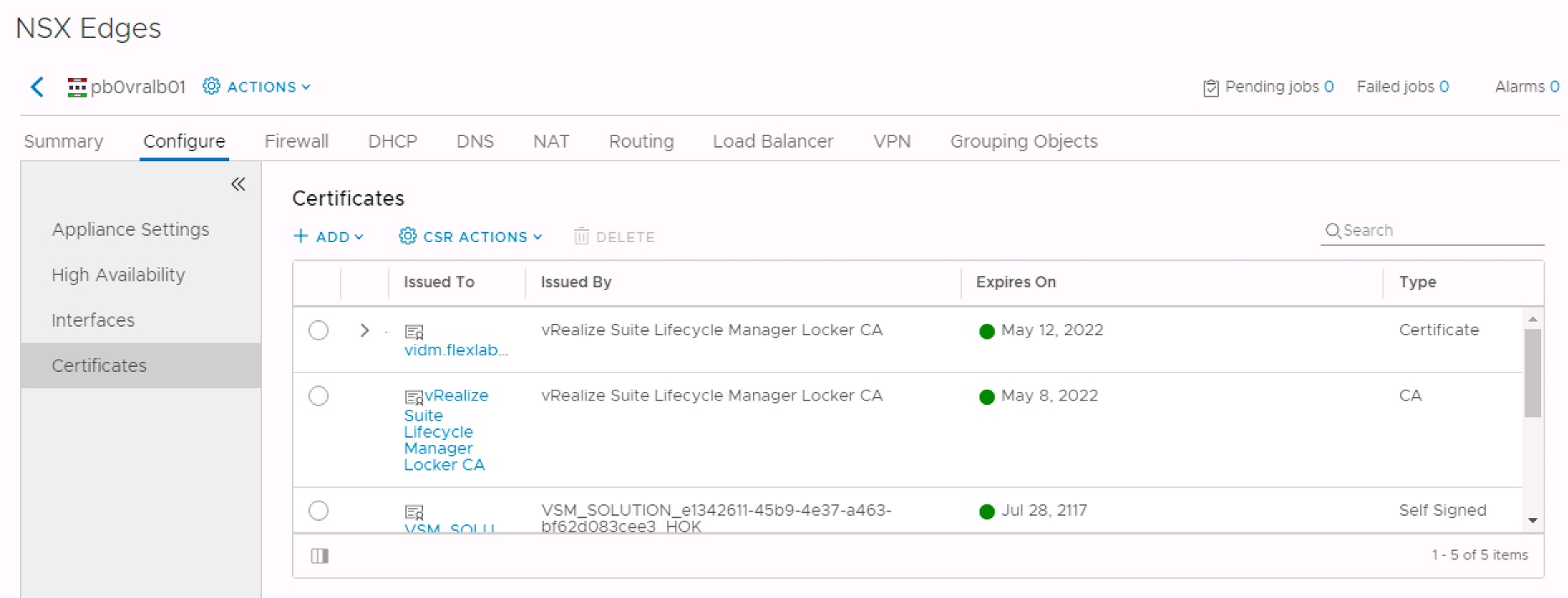The width and height of the screenshot is (1568, 598).
Task: Click the Pending jobs clipboard icon
Action: [x=1210, y=87]
